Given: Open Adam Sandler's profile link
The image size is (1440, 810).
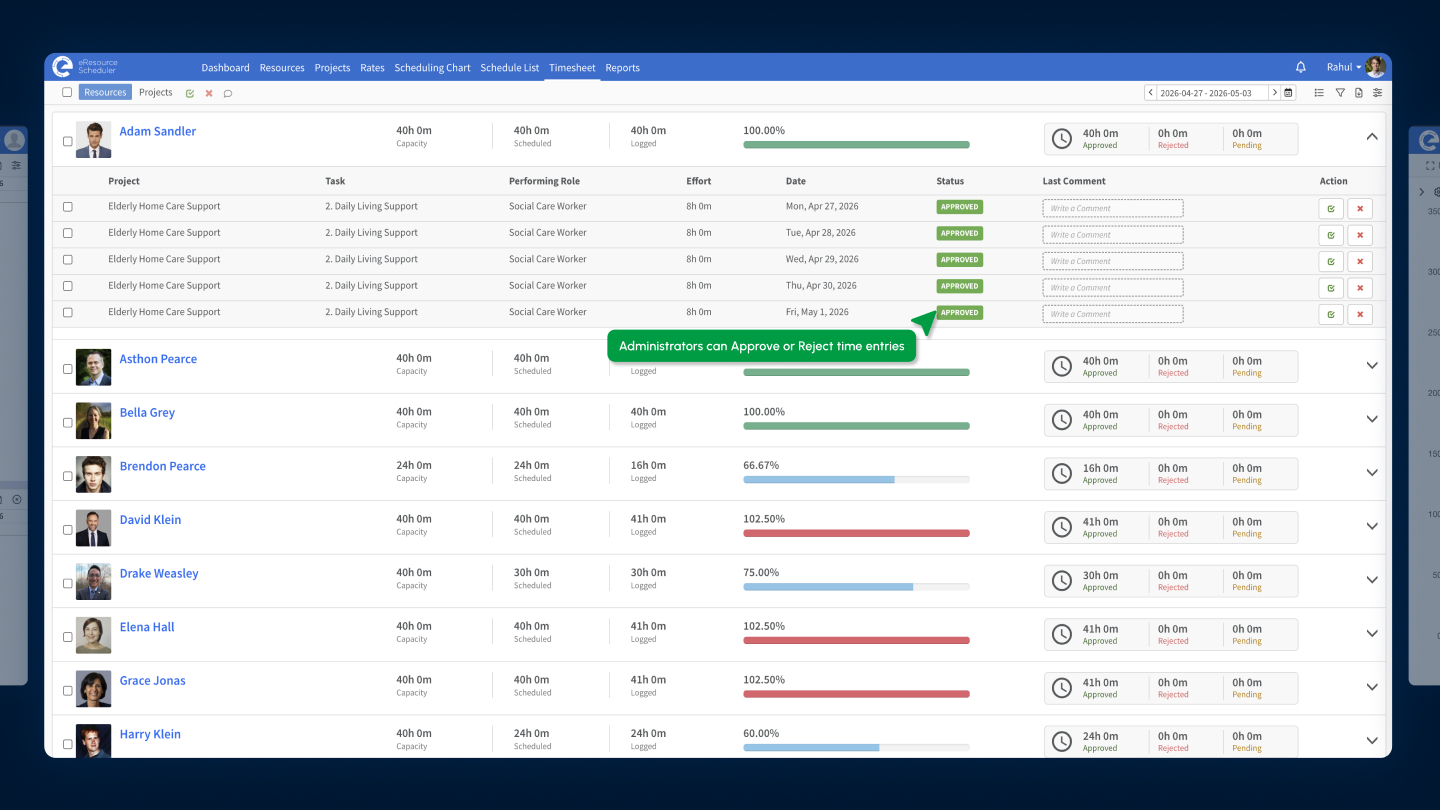Looking at the screenshot, I should pyautogui.click(x=158, y=131).
